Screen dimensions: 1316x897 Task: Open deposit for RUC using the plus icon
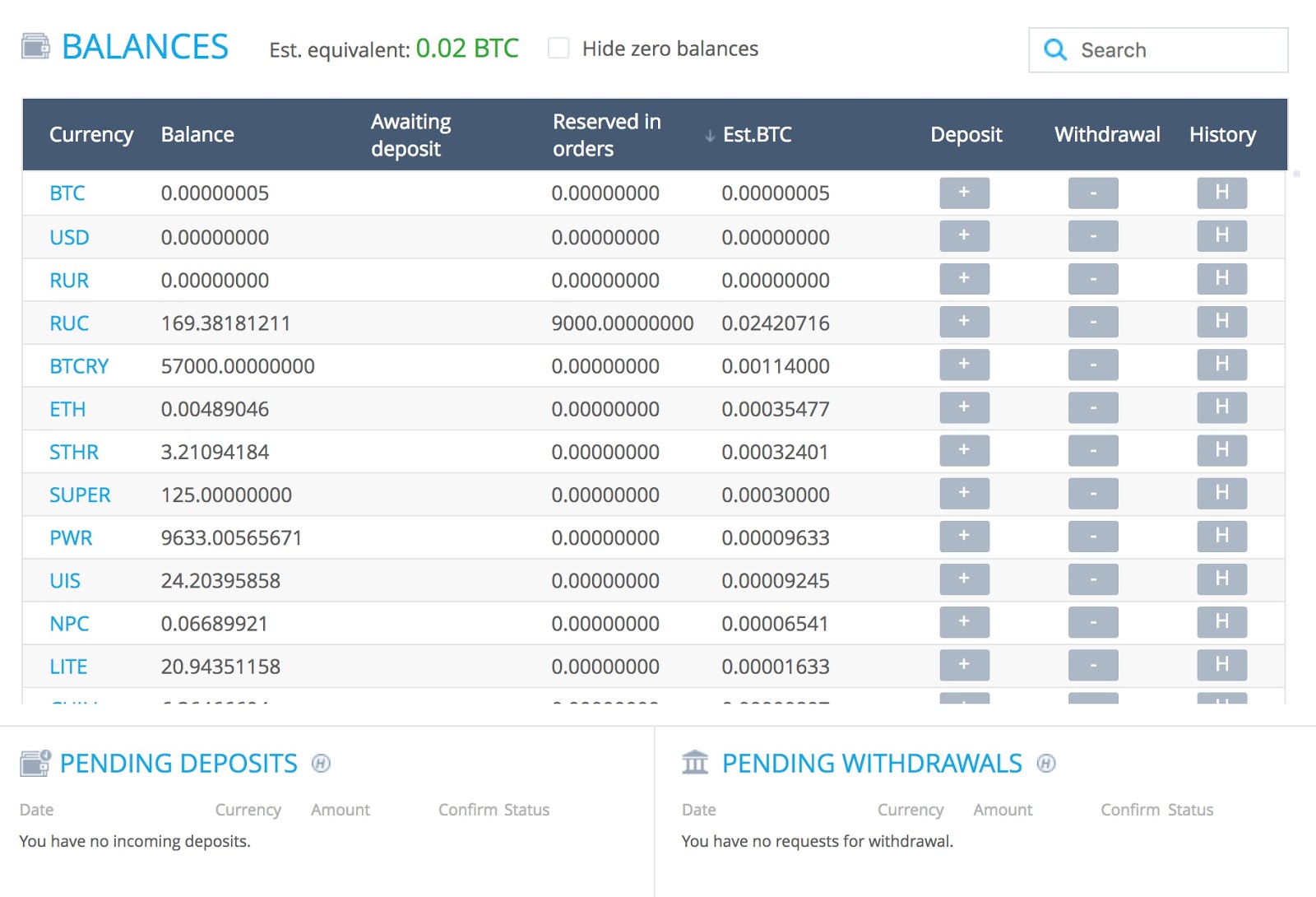963,322
